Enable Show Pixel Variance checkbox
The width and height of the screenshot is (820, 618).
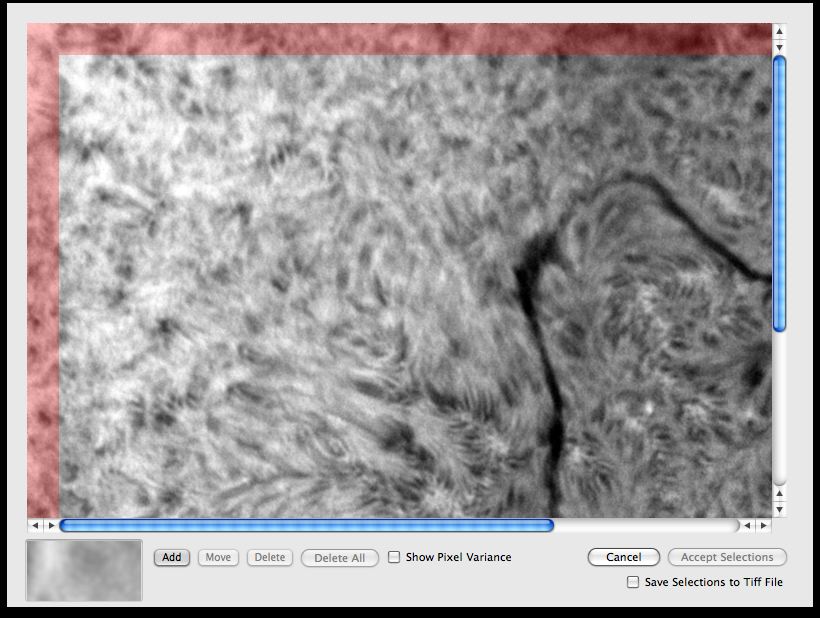(x=394, y=557)
